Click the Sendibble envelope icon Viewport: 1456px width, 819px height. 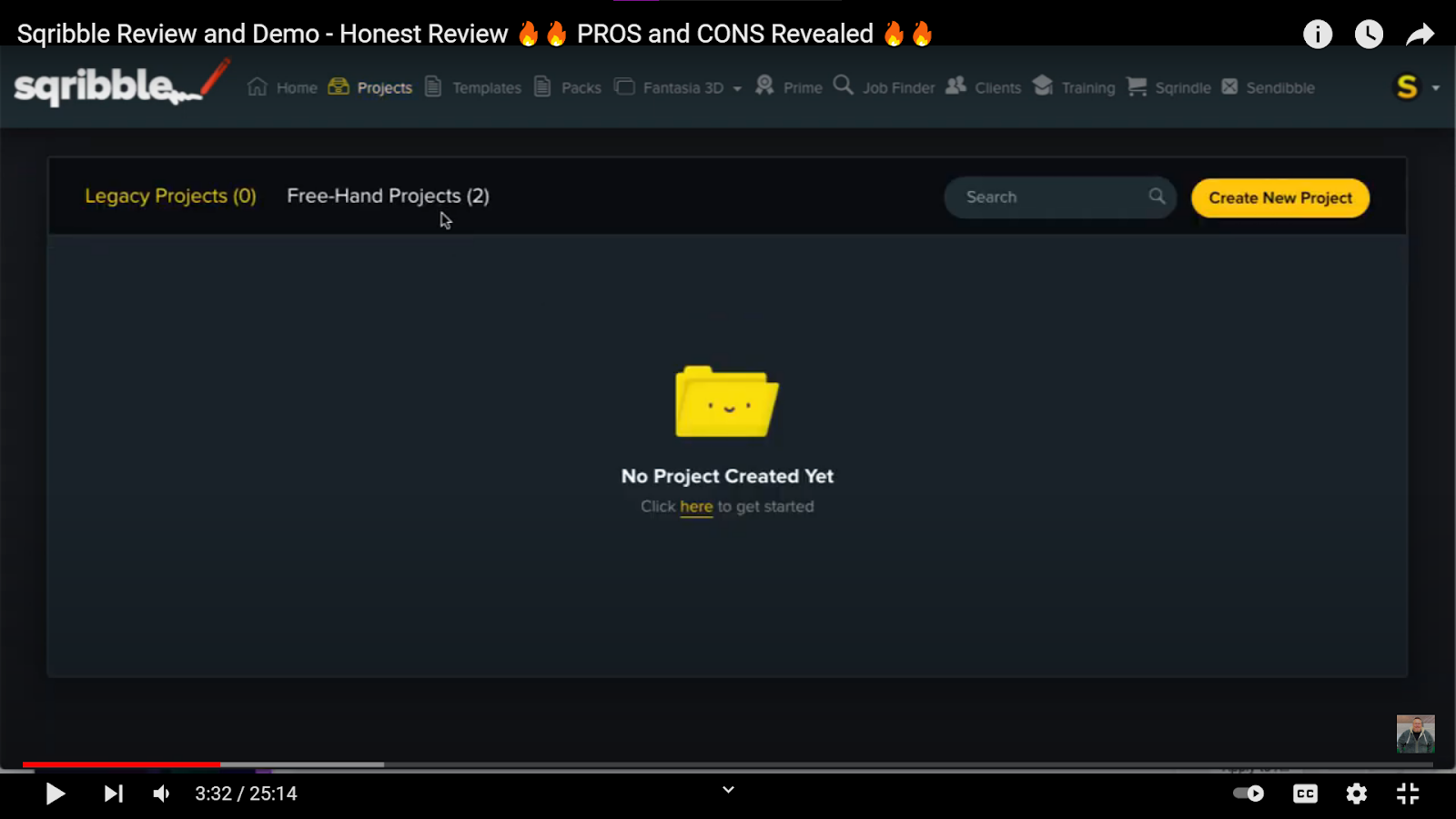tap(1229, 86)
